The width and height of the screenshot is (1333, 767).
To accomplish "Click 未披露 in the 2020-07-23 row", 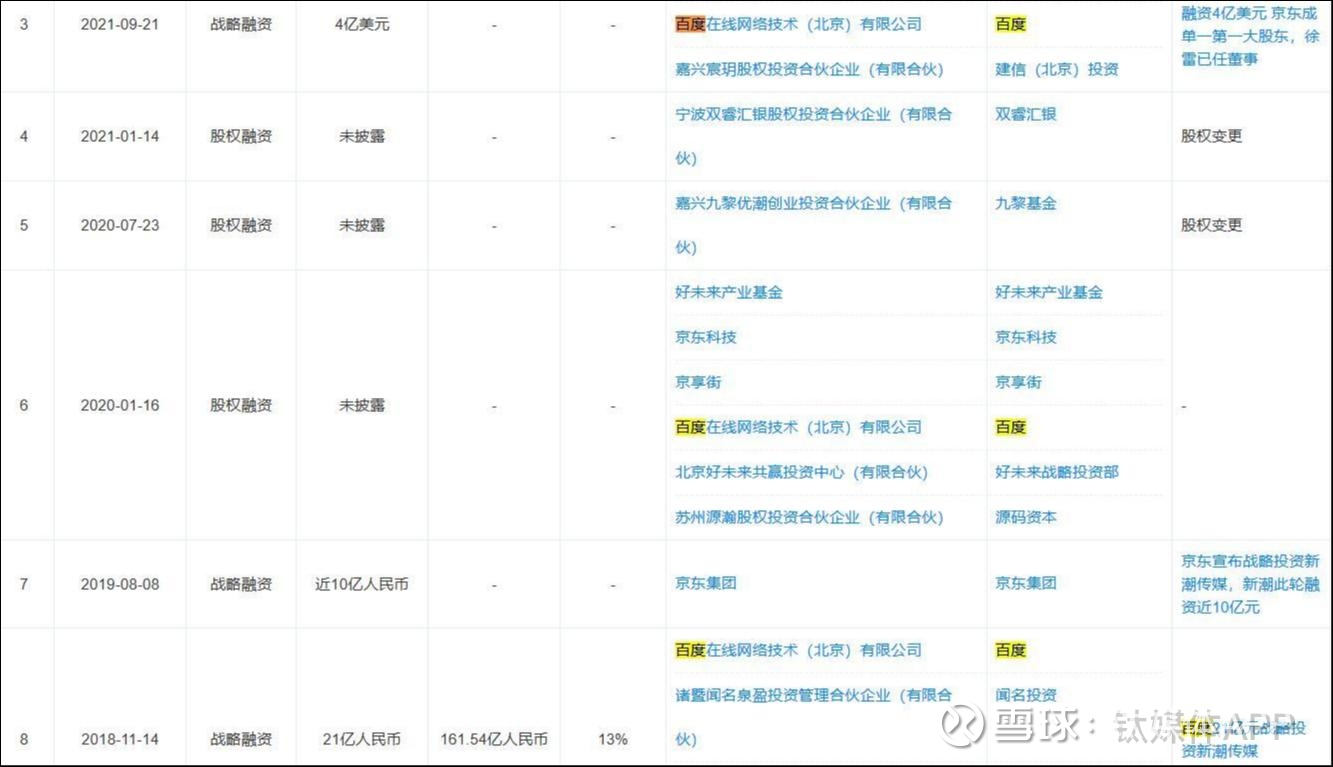I will [x=362, y=225].
